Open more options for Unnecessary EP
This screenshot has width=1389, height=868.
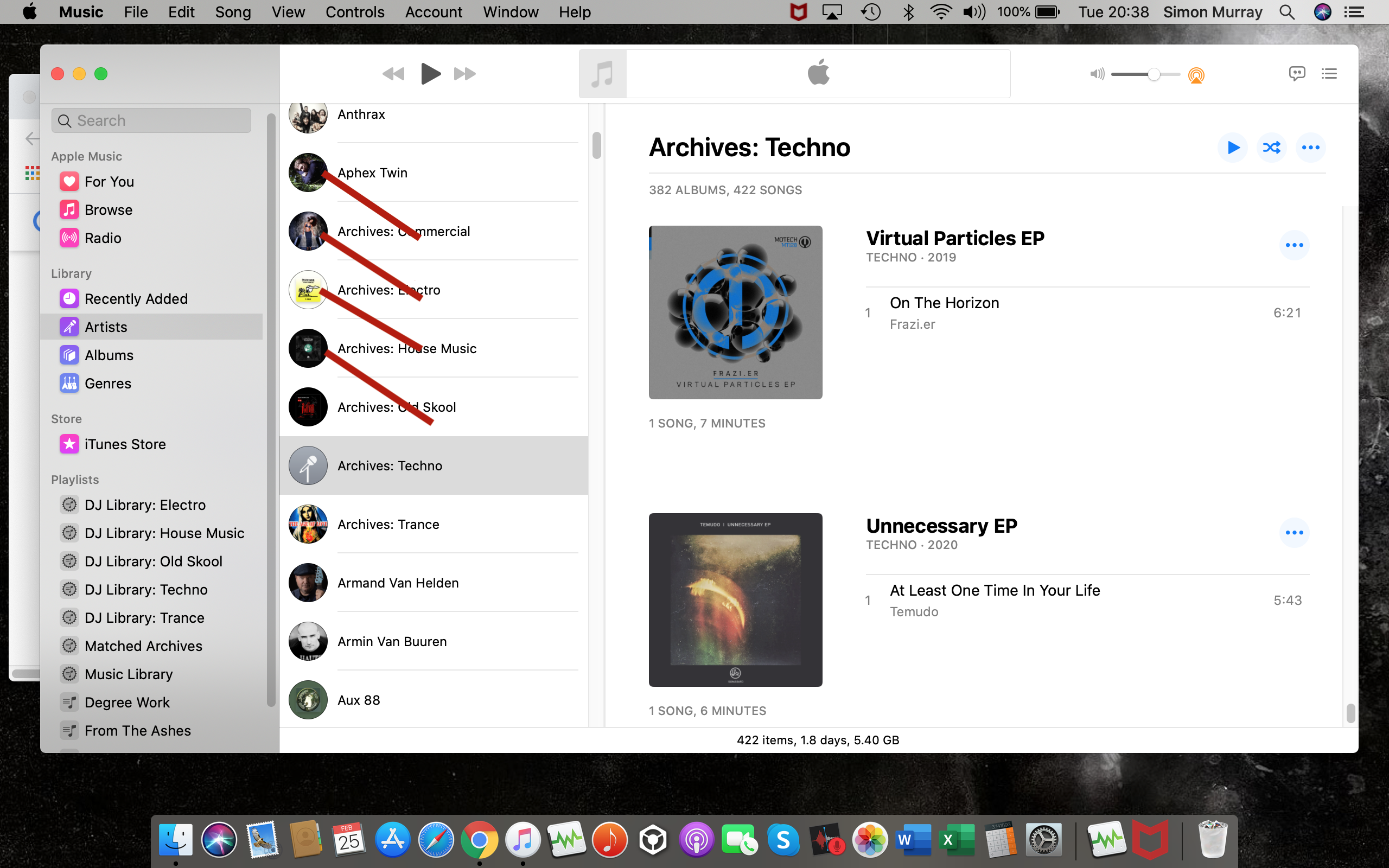point(1294,533)
